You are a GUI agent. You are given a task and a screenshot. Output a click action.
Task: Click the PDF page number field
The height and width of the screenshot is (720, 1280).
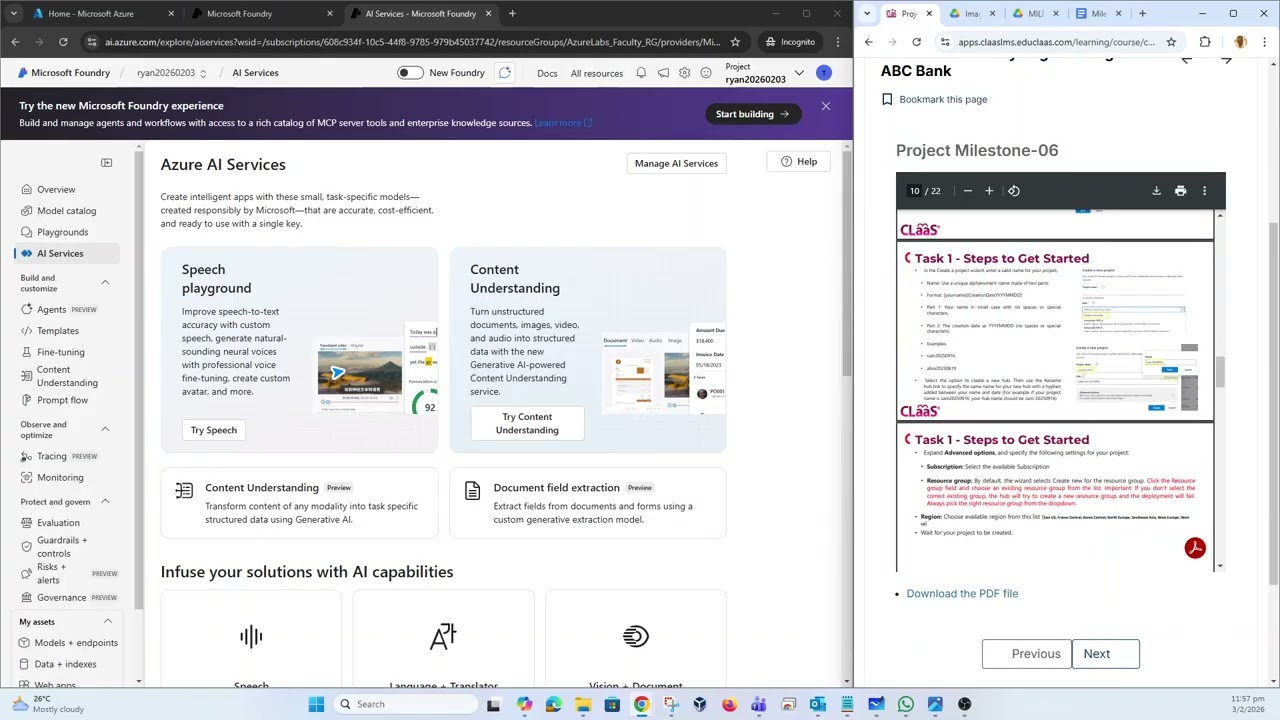(914, 191)
